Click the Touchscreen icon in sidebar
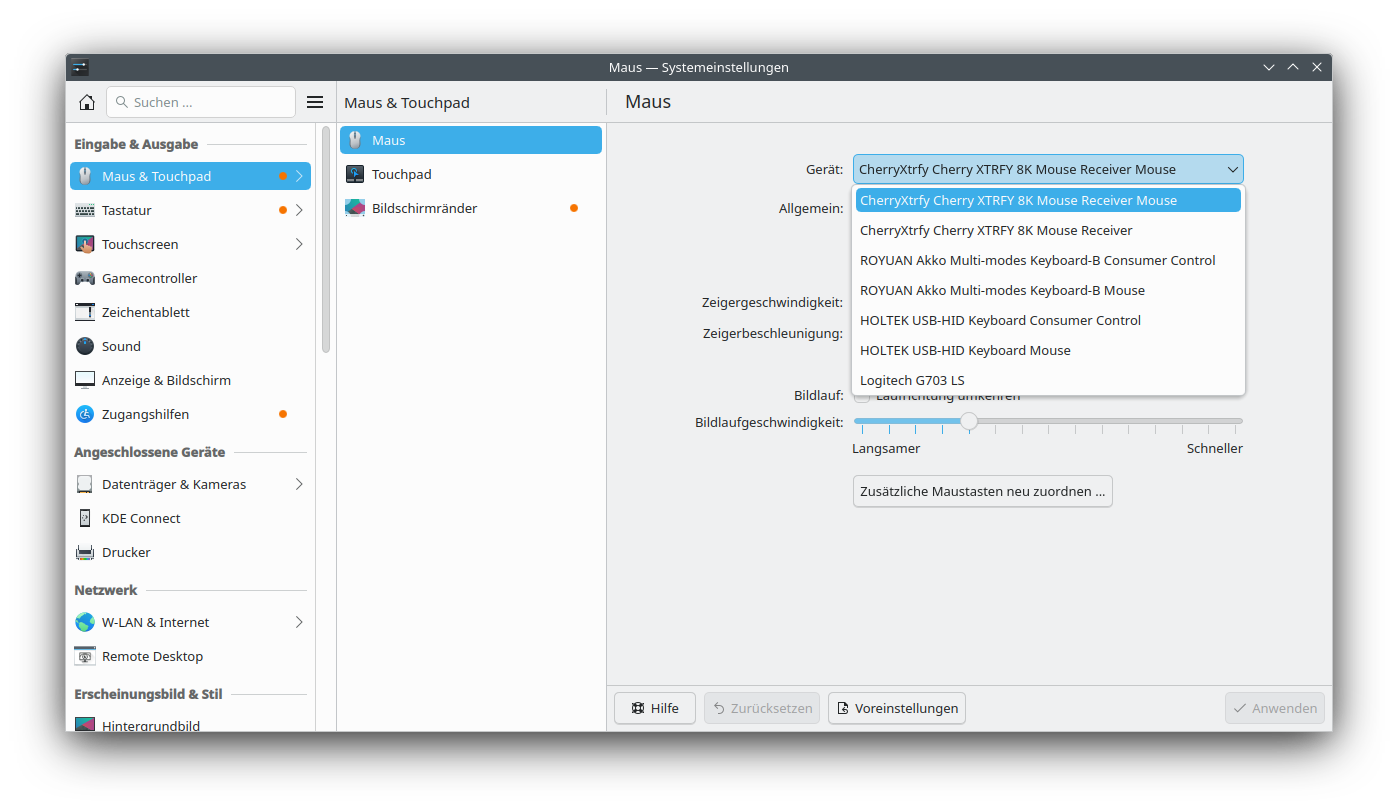The width and height of the screenshot is (1399, 810). tap(85, 244)
